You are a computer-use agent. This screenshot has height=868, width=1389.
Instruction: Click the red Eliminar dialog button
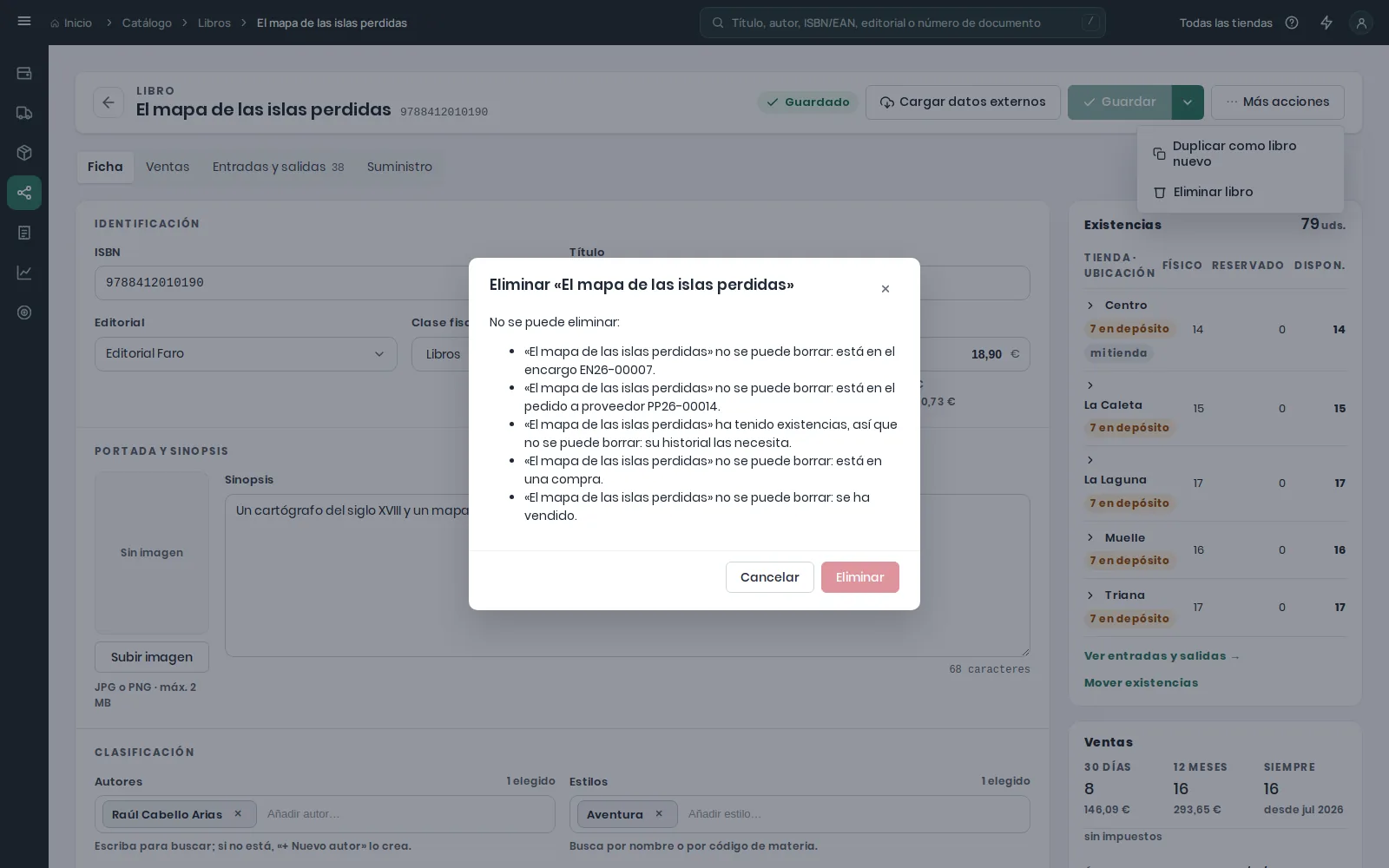[860, 577]
